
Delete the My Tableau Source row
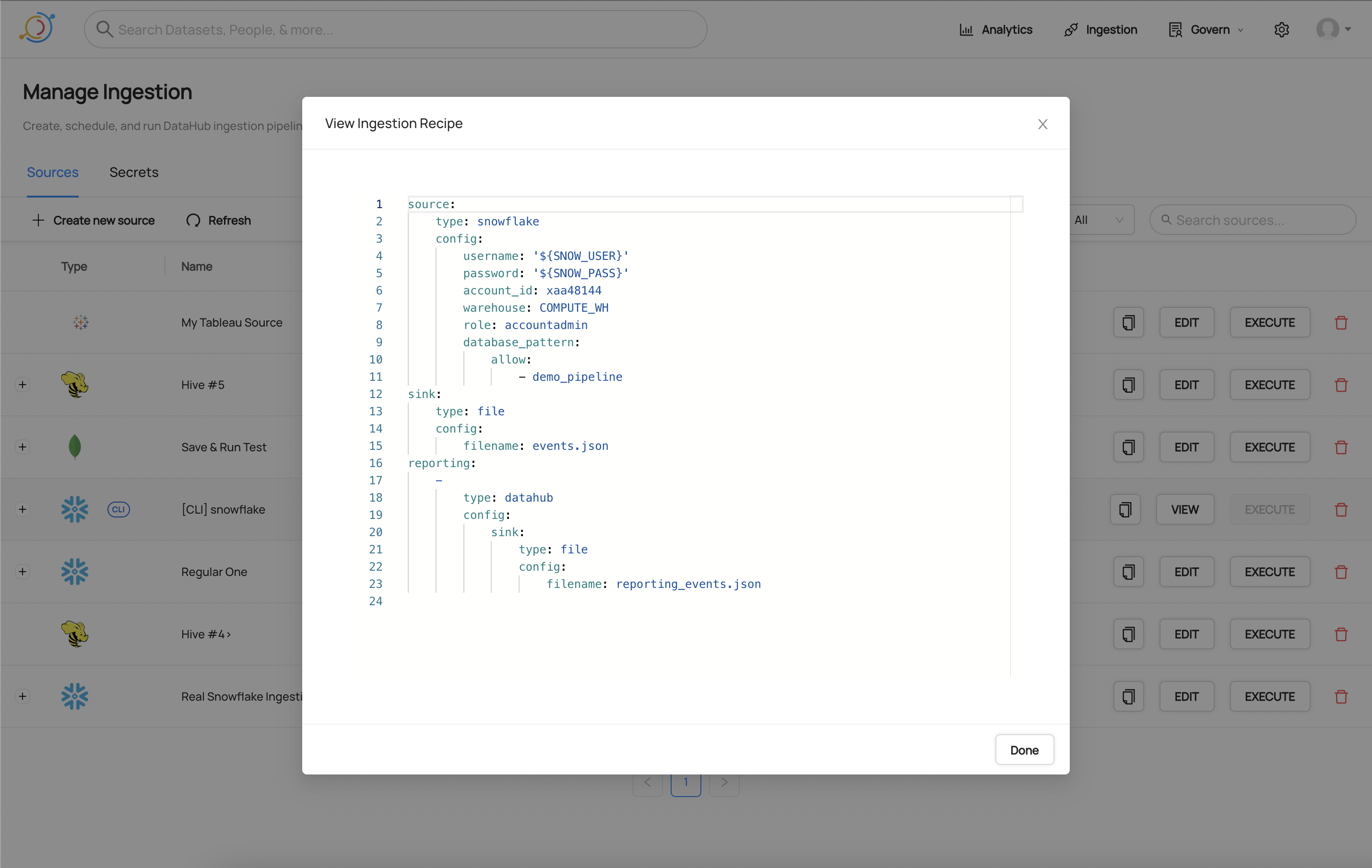click(1341, 323)
